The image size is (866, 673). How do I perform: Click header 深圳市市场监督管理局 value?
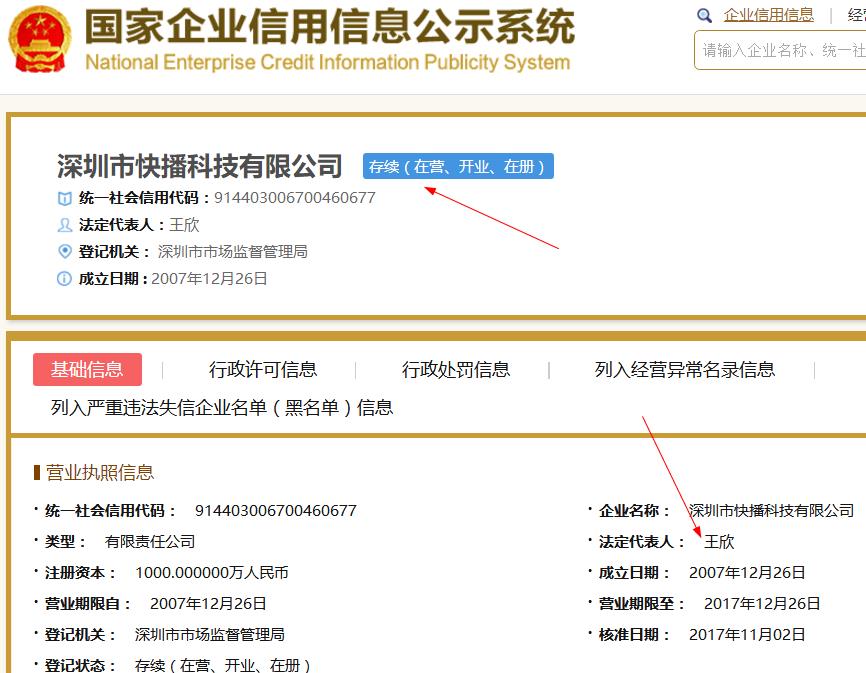[x=233, y=252]
